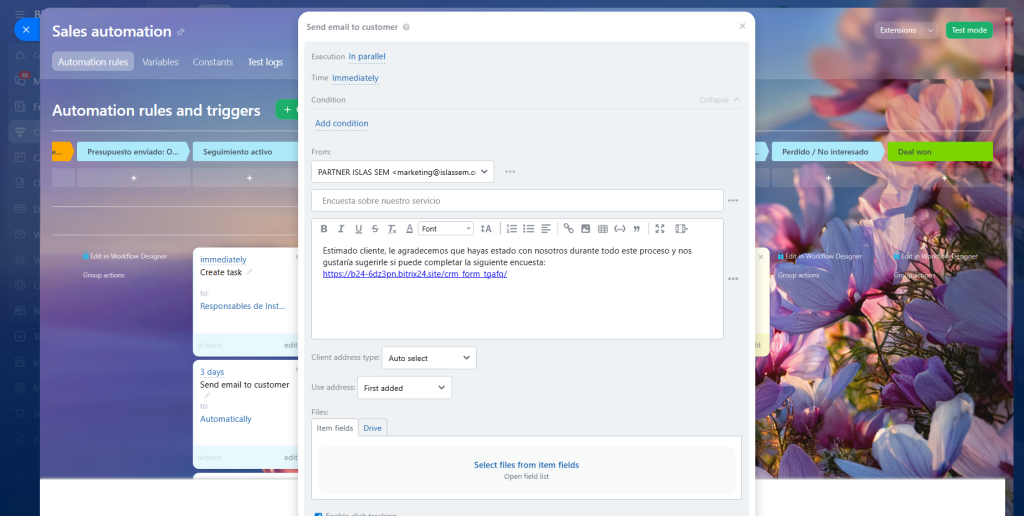Switch to the Drive files tab
Image resolution: width=1024 pixels, height=516 pixels.
tap(372, 428)
